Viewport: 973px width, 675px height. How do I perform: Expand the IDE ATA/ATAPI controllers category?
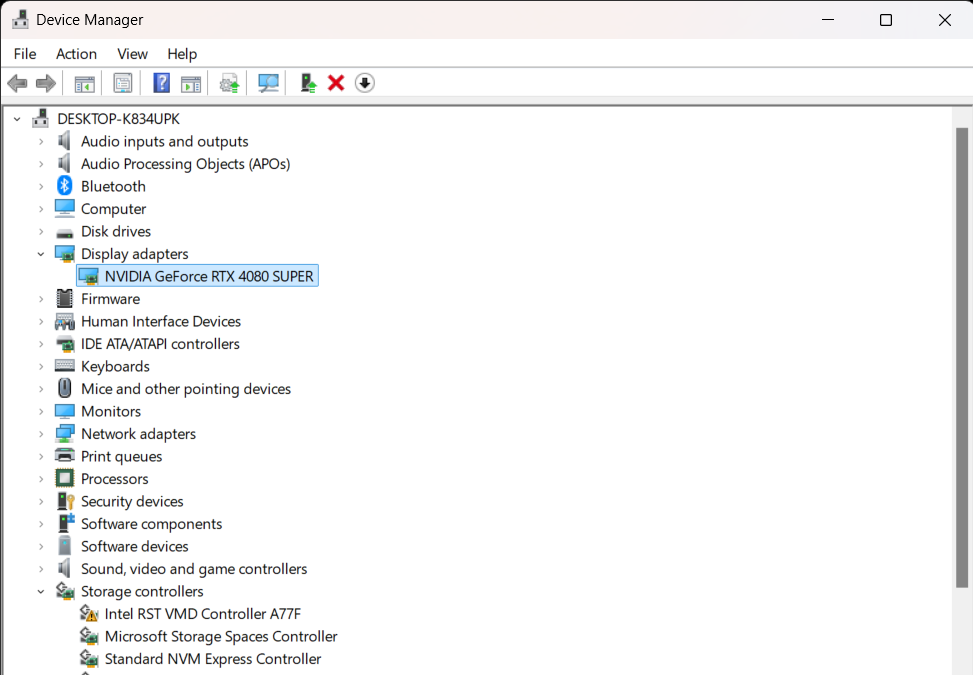(41, 344)
